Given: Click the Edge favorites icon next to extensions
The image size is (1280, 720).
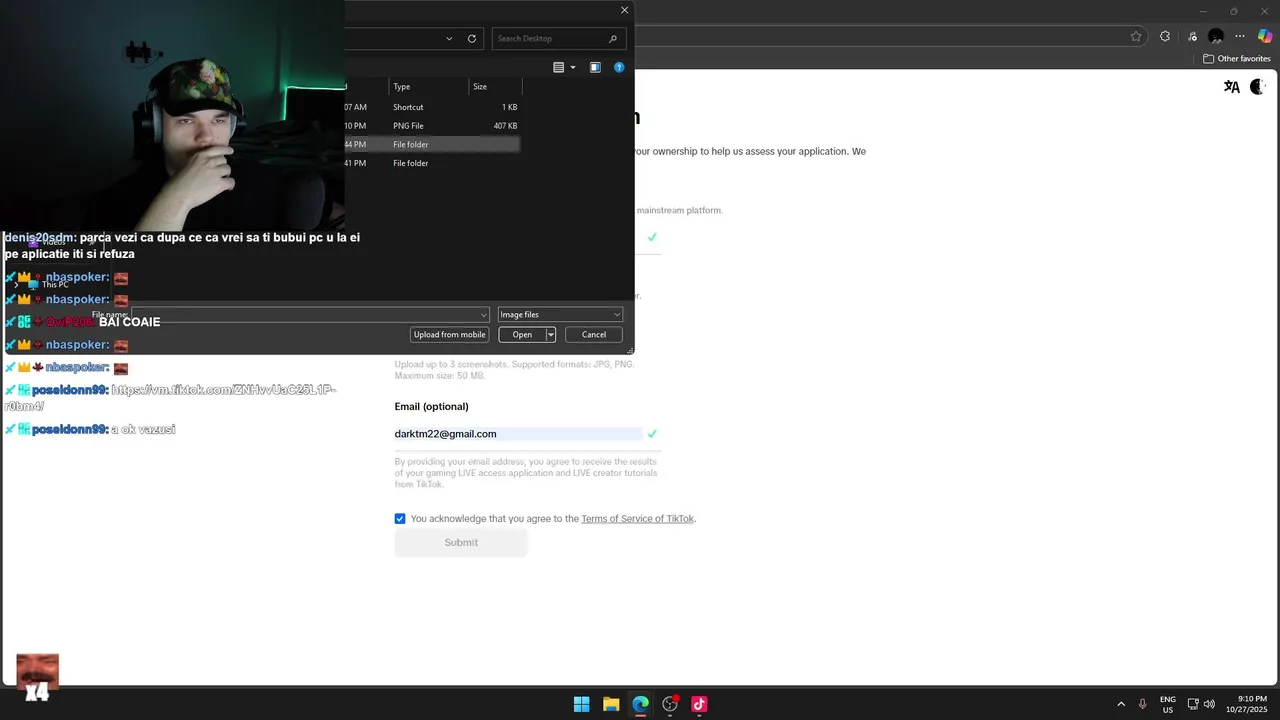Looking at the screenshot, I should pyautogui.click(x=1191, y=37).
